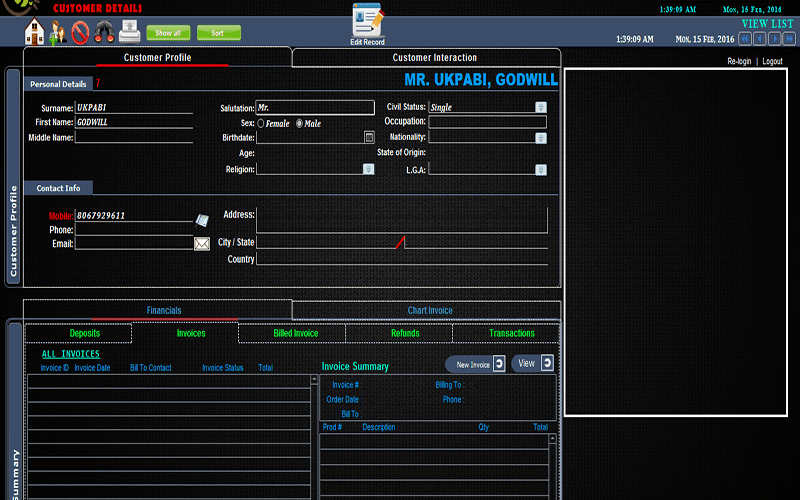The image size is (800, 500).
Task: Open the Billed Invoice tab
Action: pos(295,333)
